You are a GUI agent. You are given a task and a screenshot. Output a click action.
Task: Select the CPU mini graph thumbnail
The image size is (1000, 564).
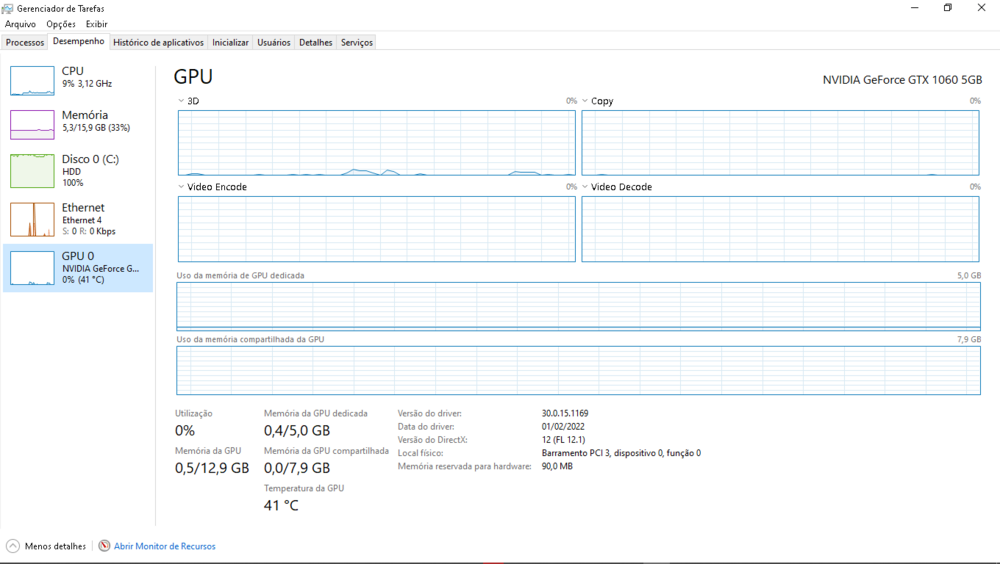coord(32,81)
